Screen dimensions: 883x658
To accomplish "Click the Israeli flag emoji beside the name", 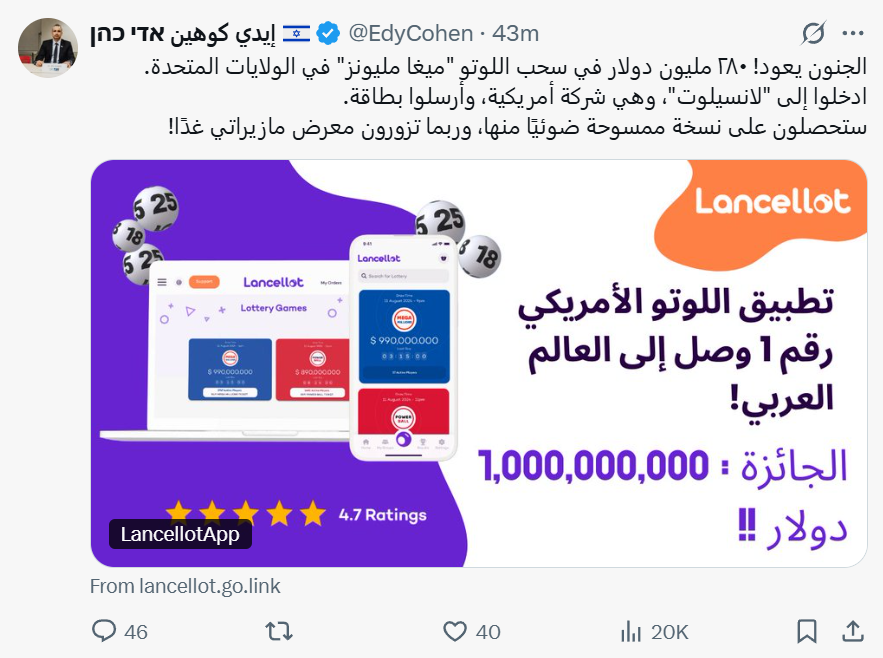I will 296,34.
